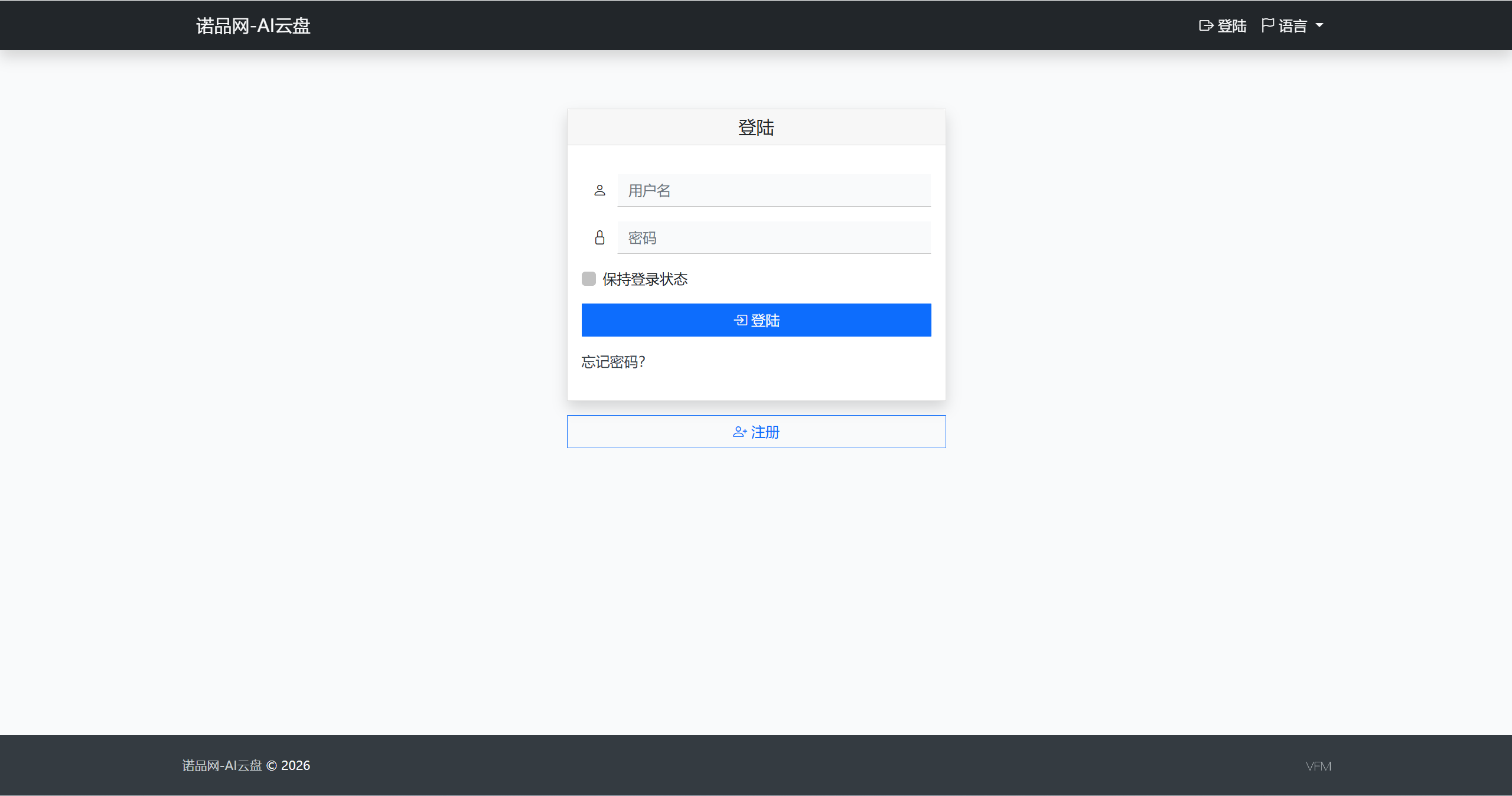Focus the 用户名 username input field

coord(774,190)
